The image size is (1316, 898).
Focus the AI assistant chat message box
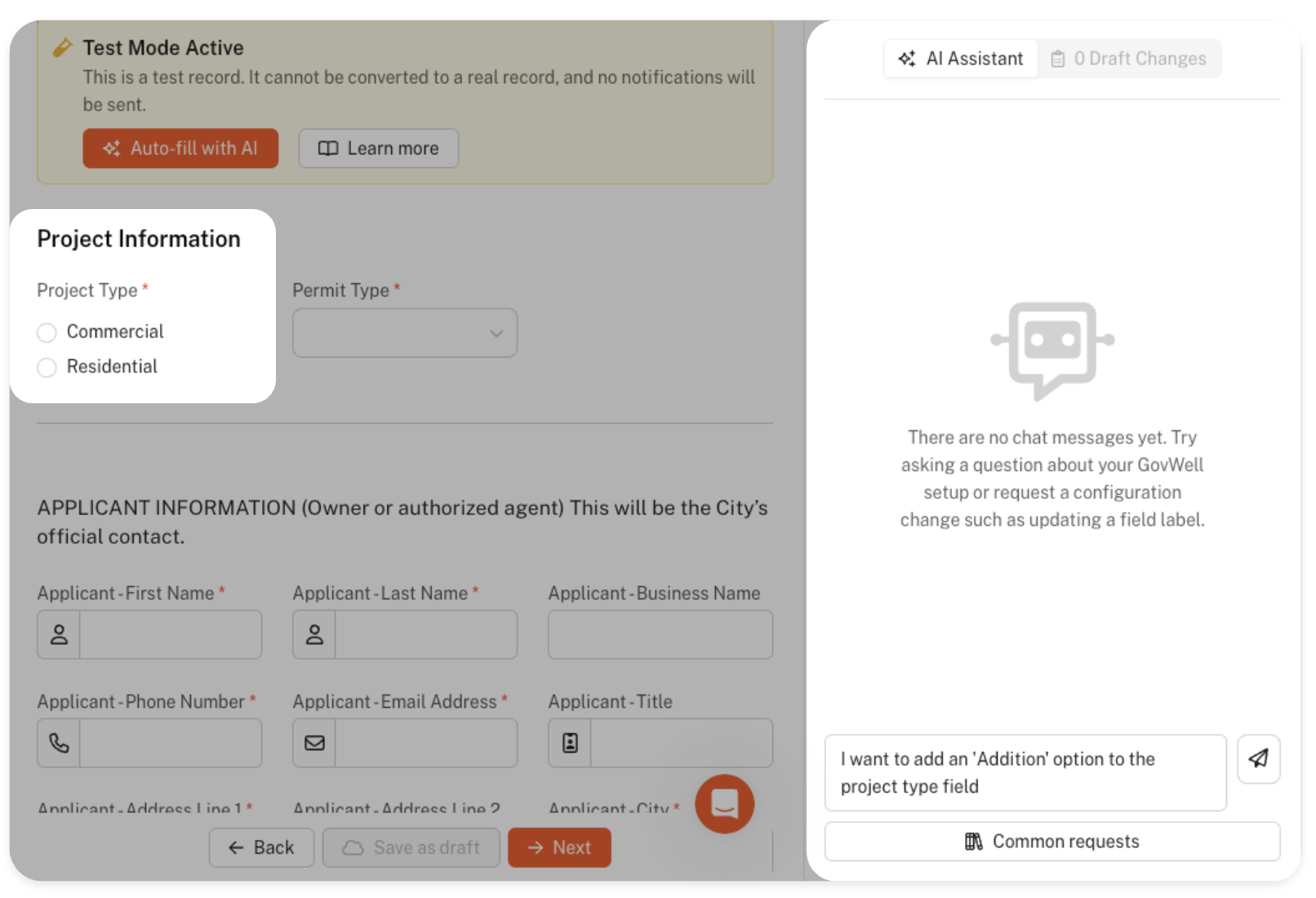(x=1025, y=772)
